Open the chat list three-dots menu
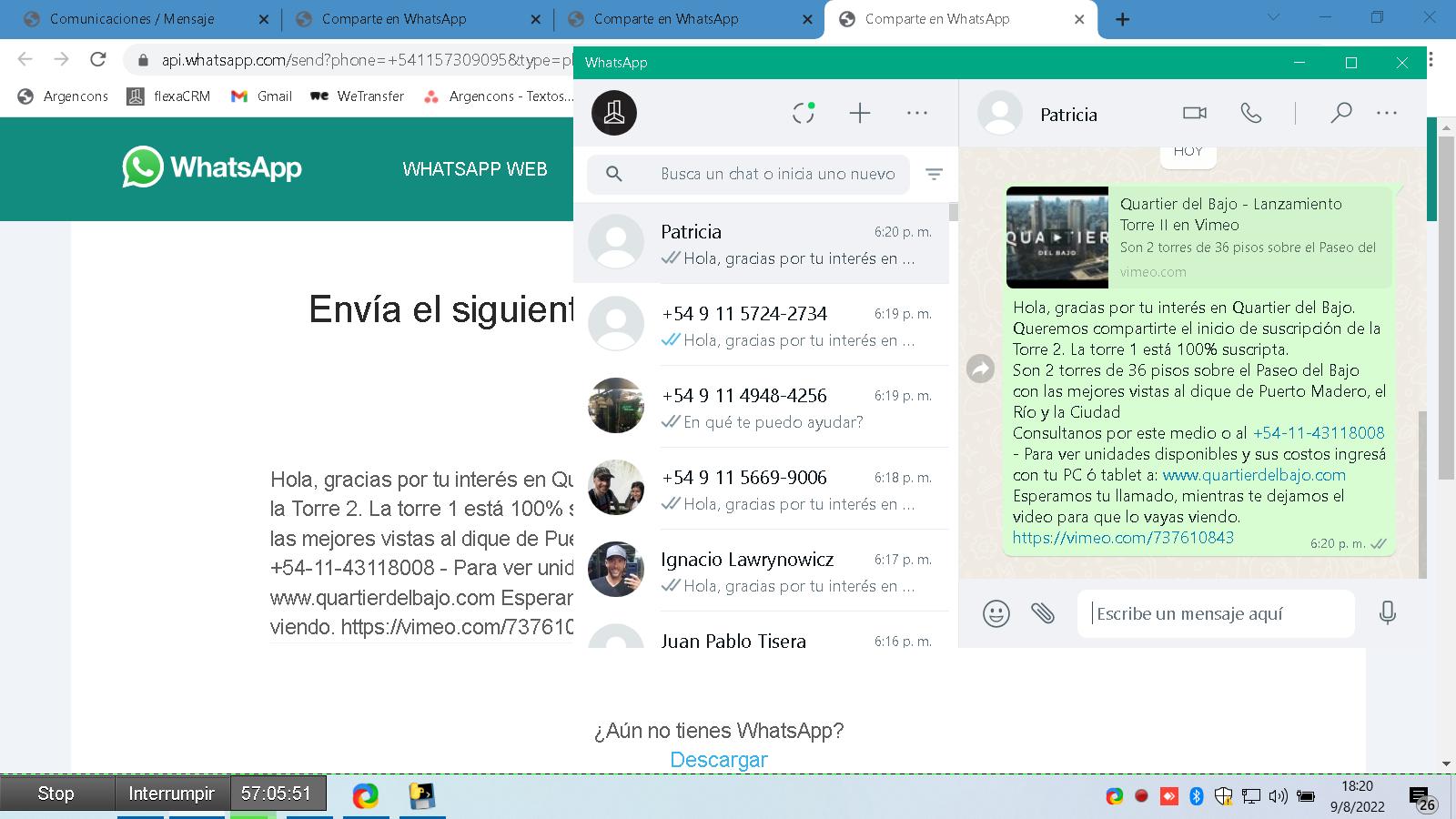The image size is (1456, 819). tap(917, 113)
